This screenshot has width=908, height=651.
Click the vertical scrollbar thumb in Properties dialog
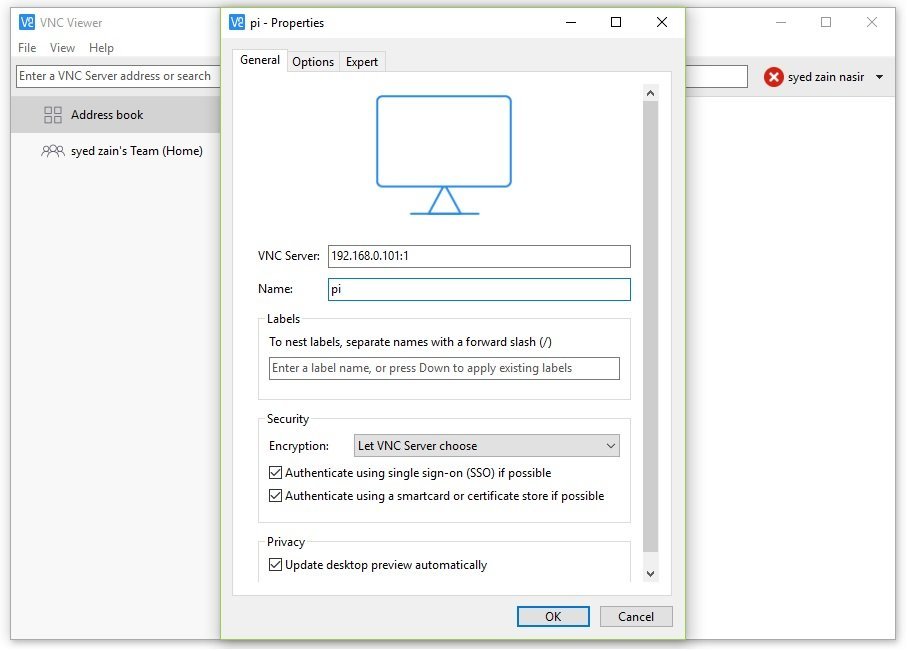[x=650, y=327]
